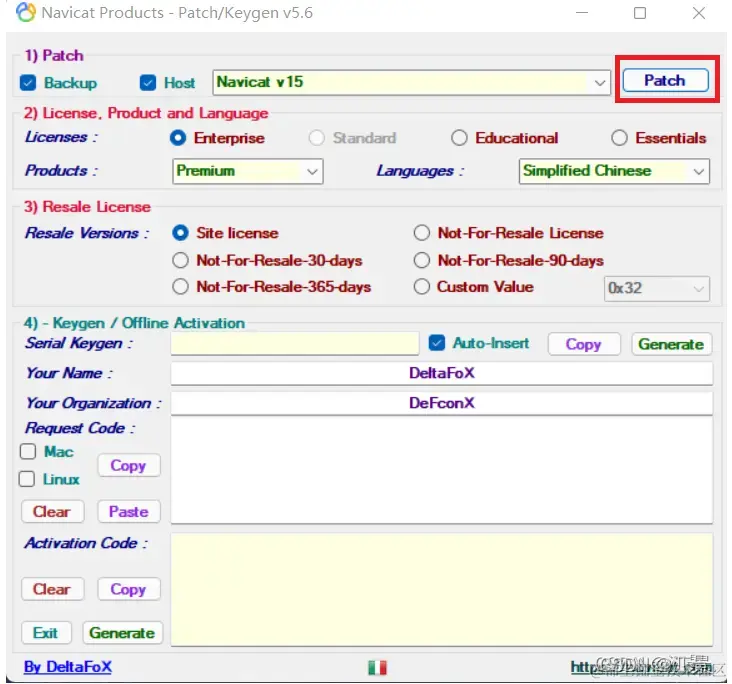This screenshot has height=684, width=732.
Task: Click the Italian flag icon at bottom
Action: (x=377, y=667)
